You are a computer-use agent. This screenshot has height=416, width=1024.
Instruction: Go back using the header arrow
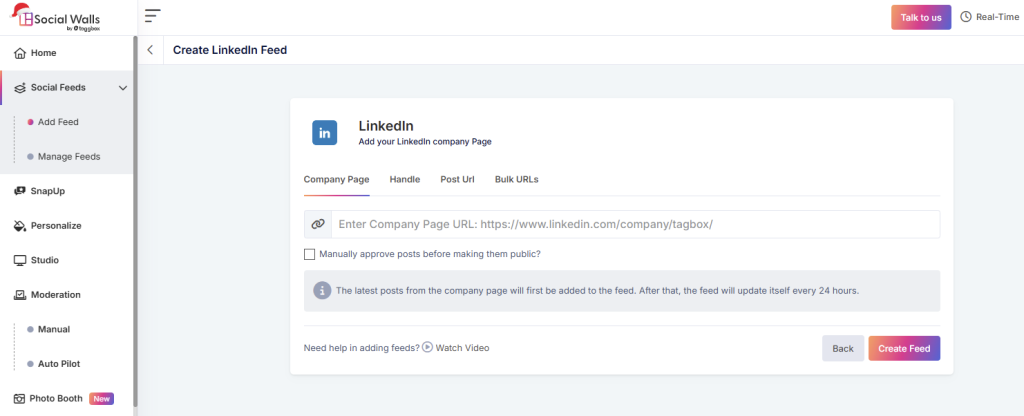click(150, 50)
